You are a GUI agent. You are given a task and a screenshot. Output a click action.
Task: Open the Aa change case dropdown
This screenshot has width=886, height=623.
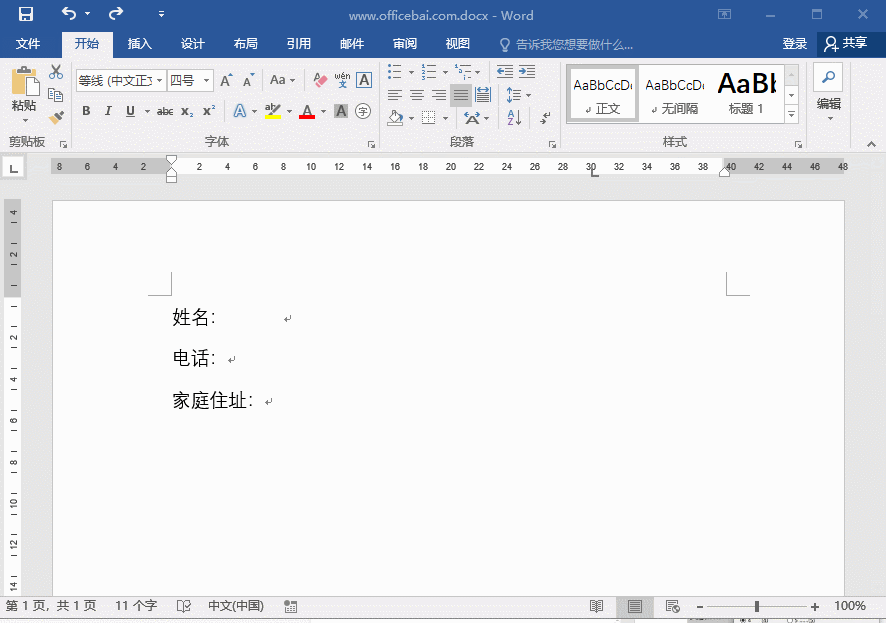[x=283, y=80]
